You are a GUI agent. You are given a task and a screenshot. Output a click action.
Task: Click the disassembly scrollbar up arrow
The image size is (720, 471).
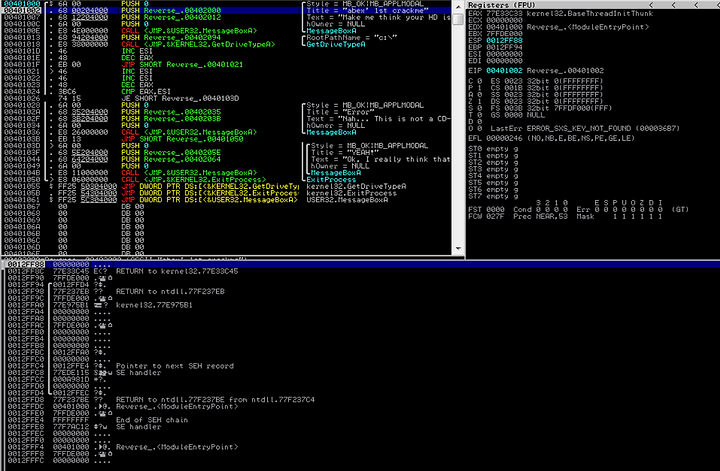458,6
